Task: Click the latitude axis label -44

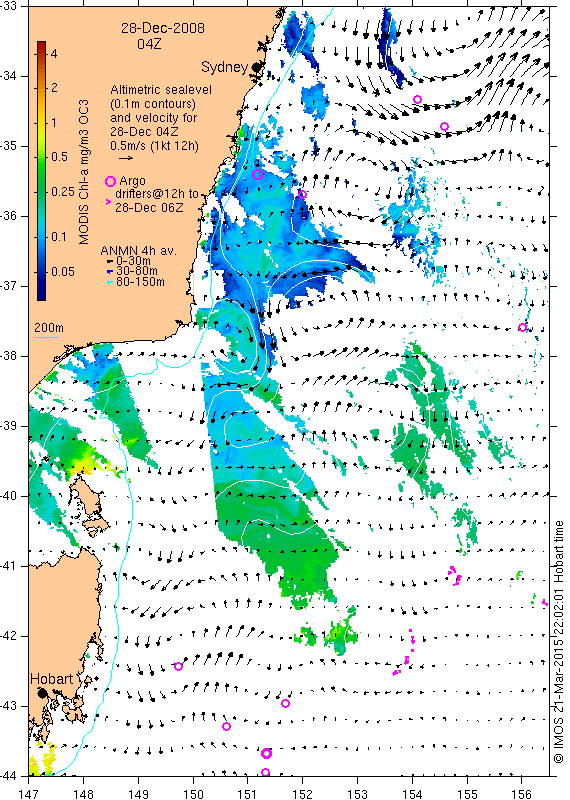Action: click(x=9, y=776)
